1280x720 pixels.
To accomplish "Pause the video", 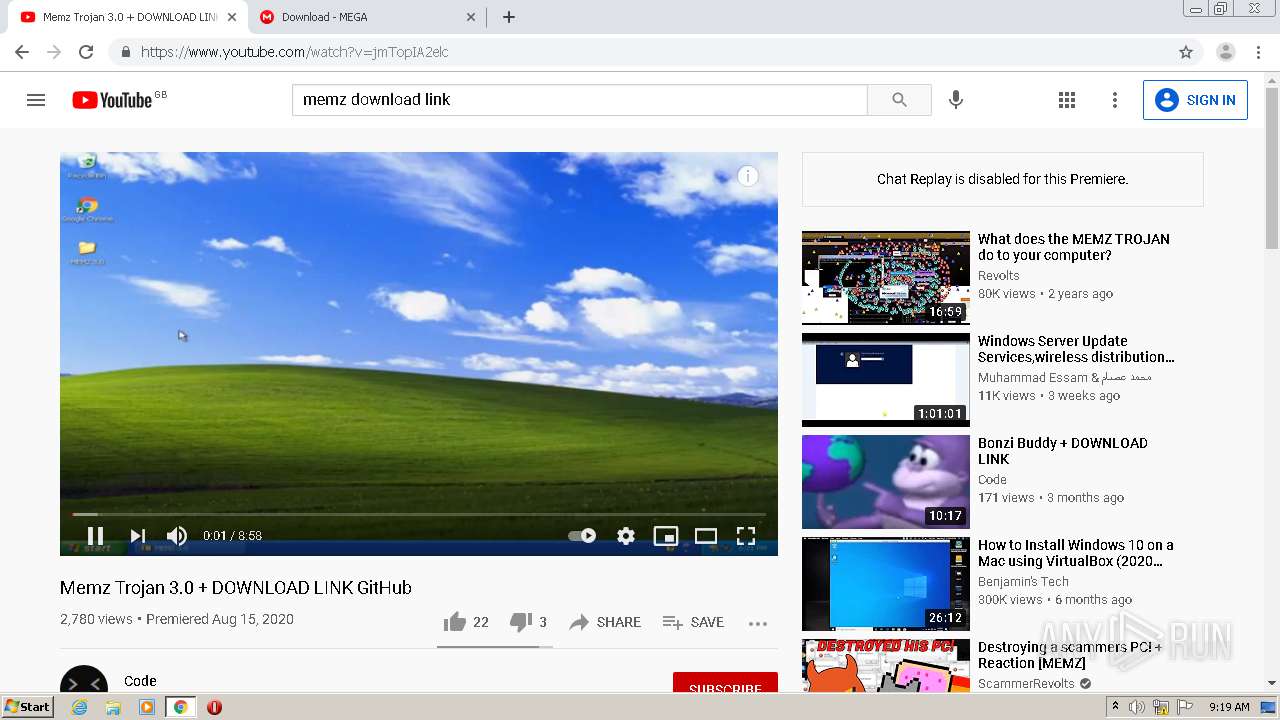I will pos(96,536).
